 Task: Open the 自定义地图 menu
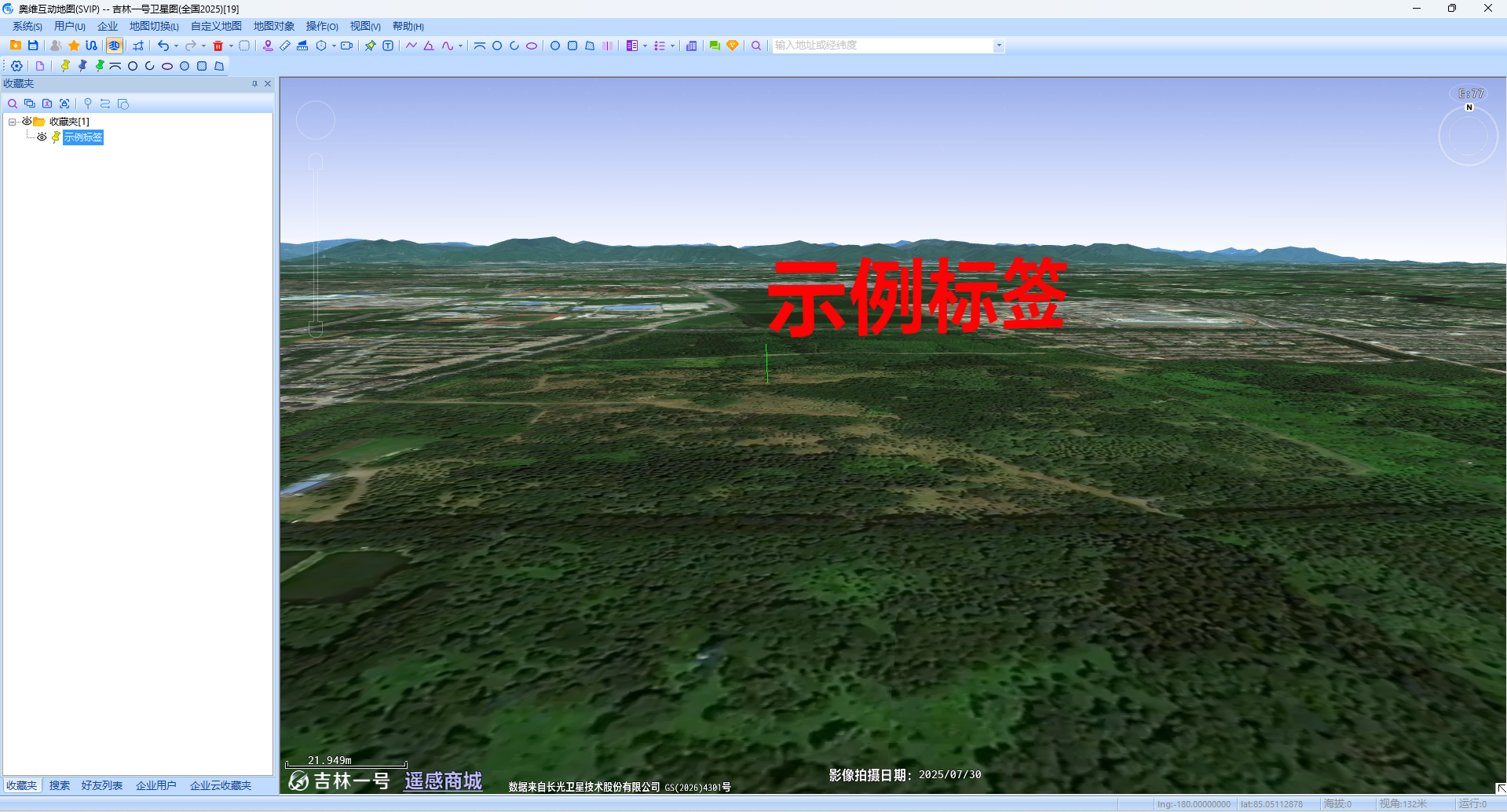pos(216,27)
